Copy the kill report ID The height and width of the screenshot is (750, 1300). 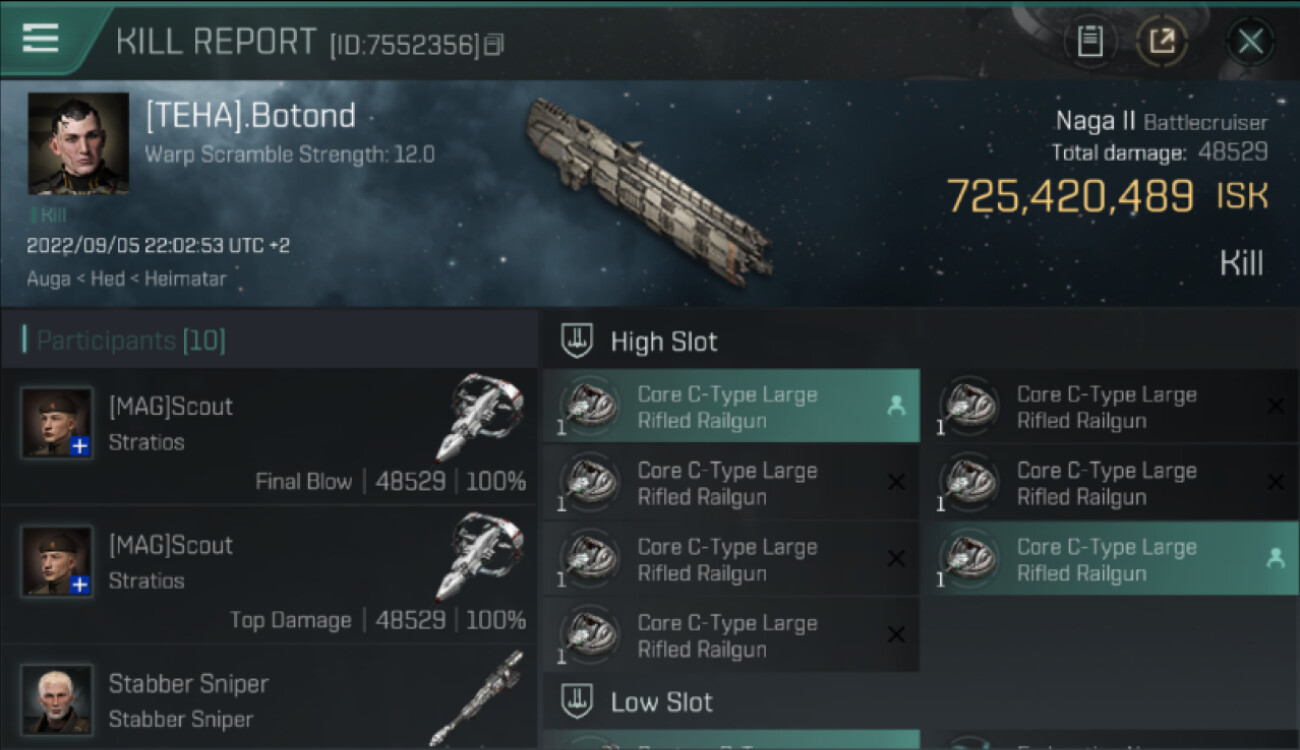pos(494,45)
